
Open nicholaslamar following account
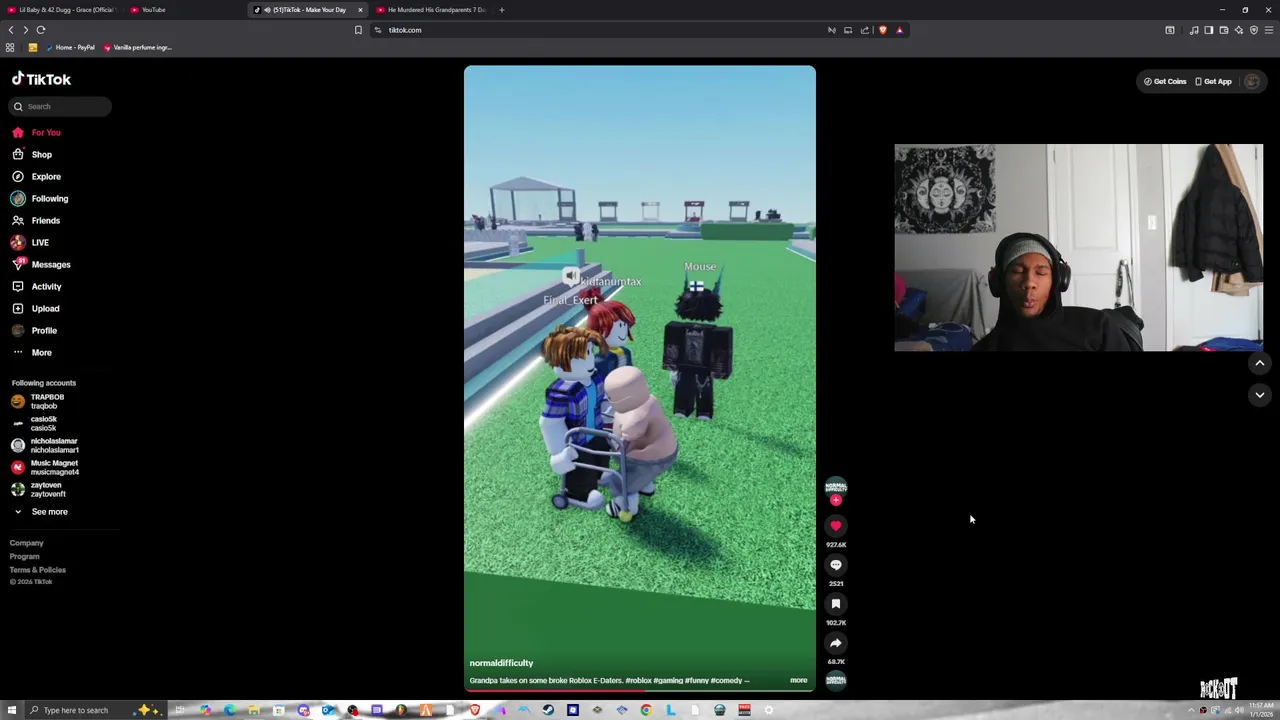(x=46, y=445)
